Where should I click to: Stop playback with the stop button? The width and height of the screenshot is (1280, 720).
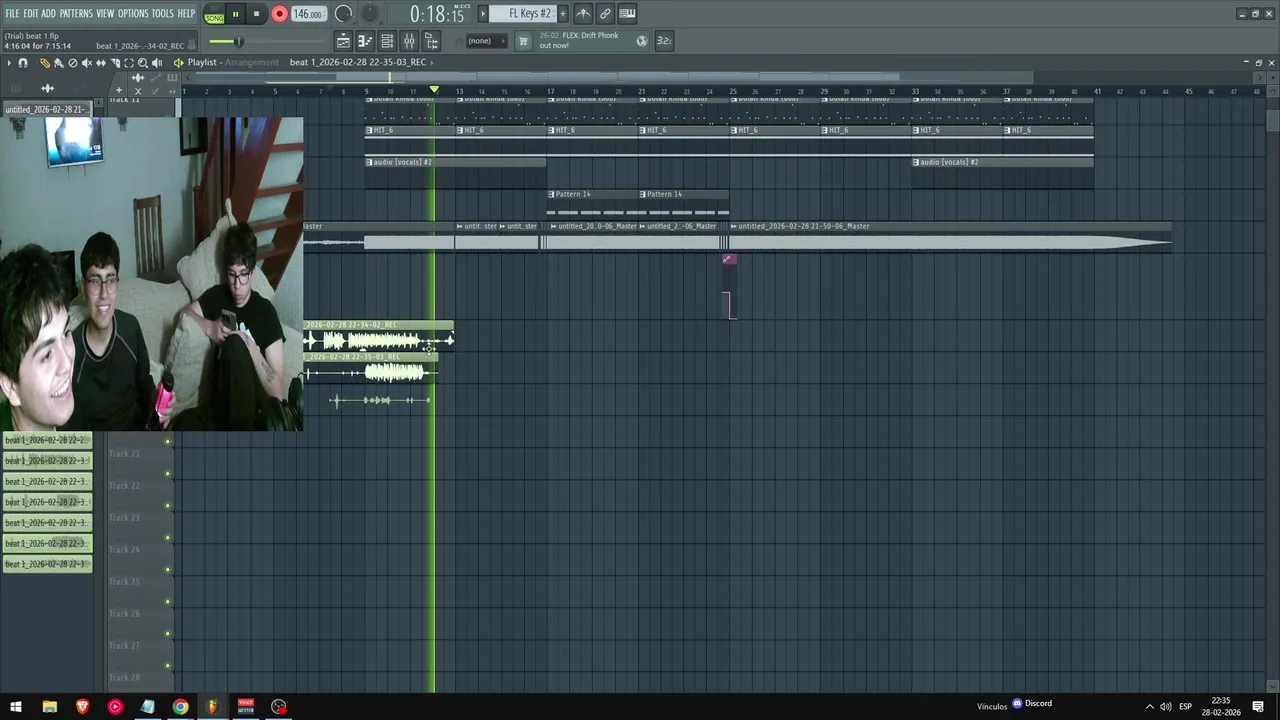click(256, 14)
